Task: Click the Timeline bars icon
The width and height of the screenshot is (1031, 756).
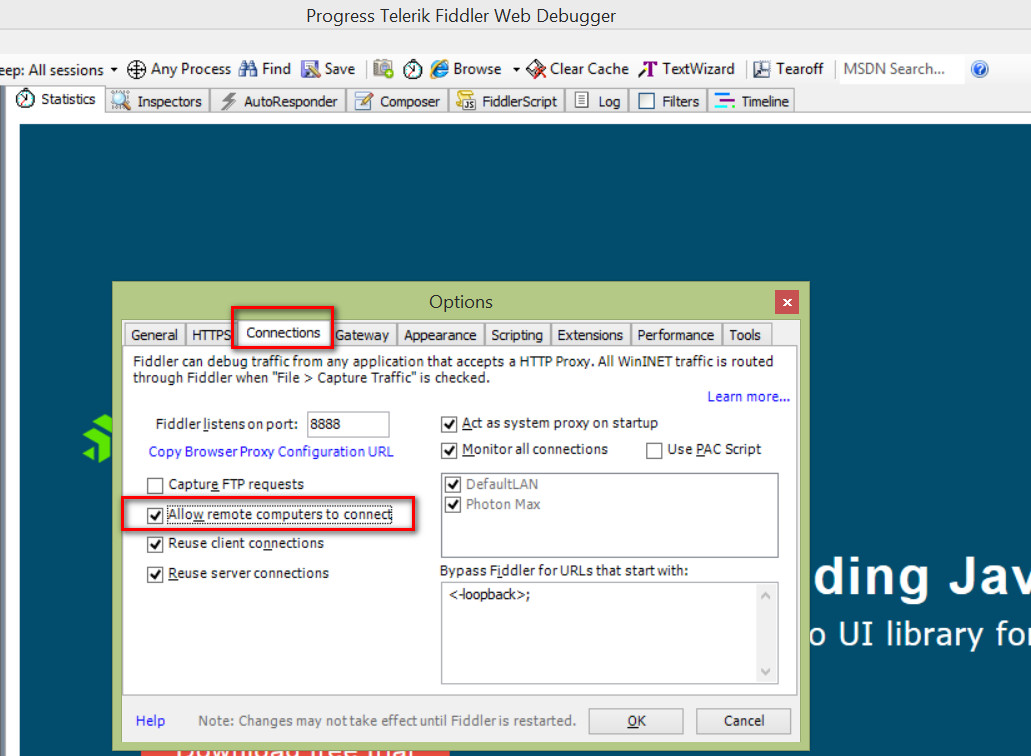Action: click(x=725, y=101)
